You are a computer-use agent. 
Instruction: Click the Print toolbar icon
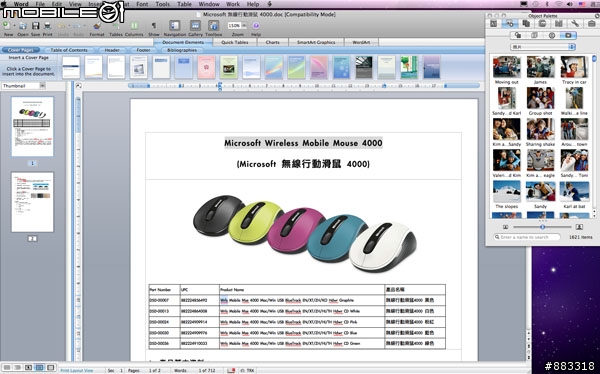click(47, 26)
